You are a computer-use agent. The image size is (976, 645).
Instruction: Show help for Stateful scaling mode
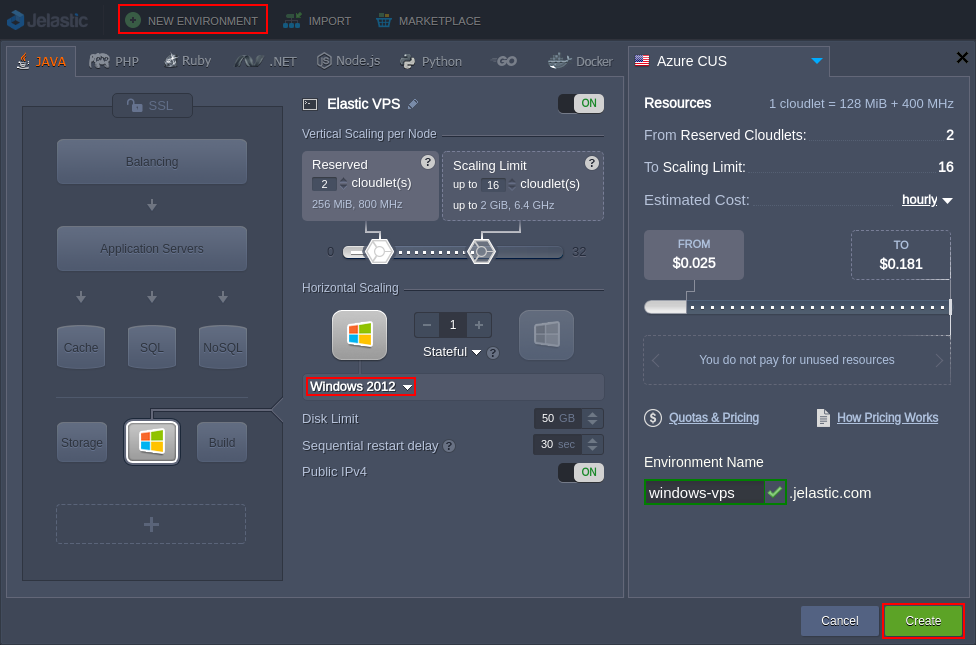(493, 353)
